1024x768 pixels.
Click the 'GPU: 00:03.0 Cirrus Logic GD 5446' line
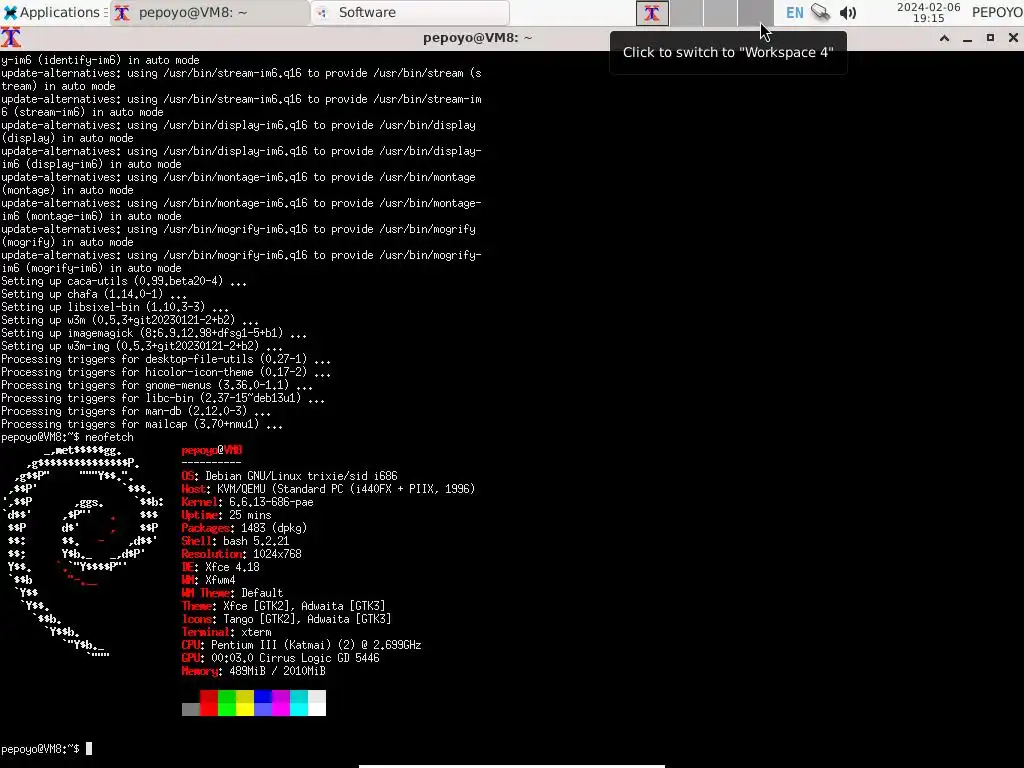pyautogui.click(x=280, y=658)
